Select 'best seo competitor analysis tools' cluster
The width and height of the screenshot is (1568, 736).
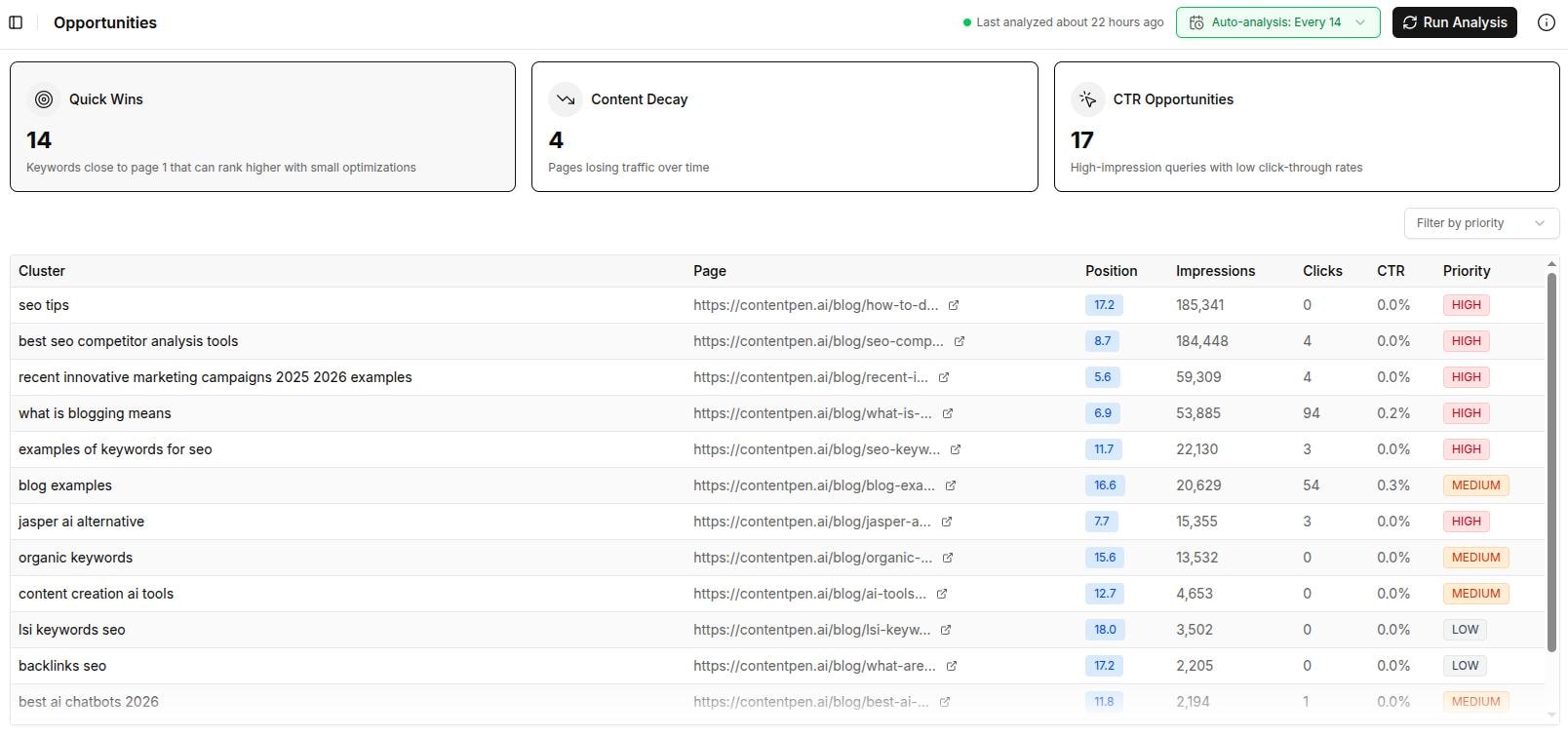(128, 341)
